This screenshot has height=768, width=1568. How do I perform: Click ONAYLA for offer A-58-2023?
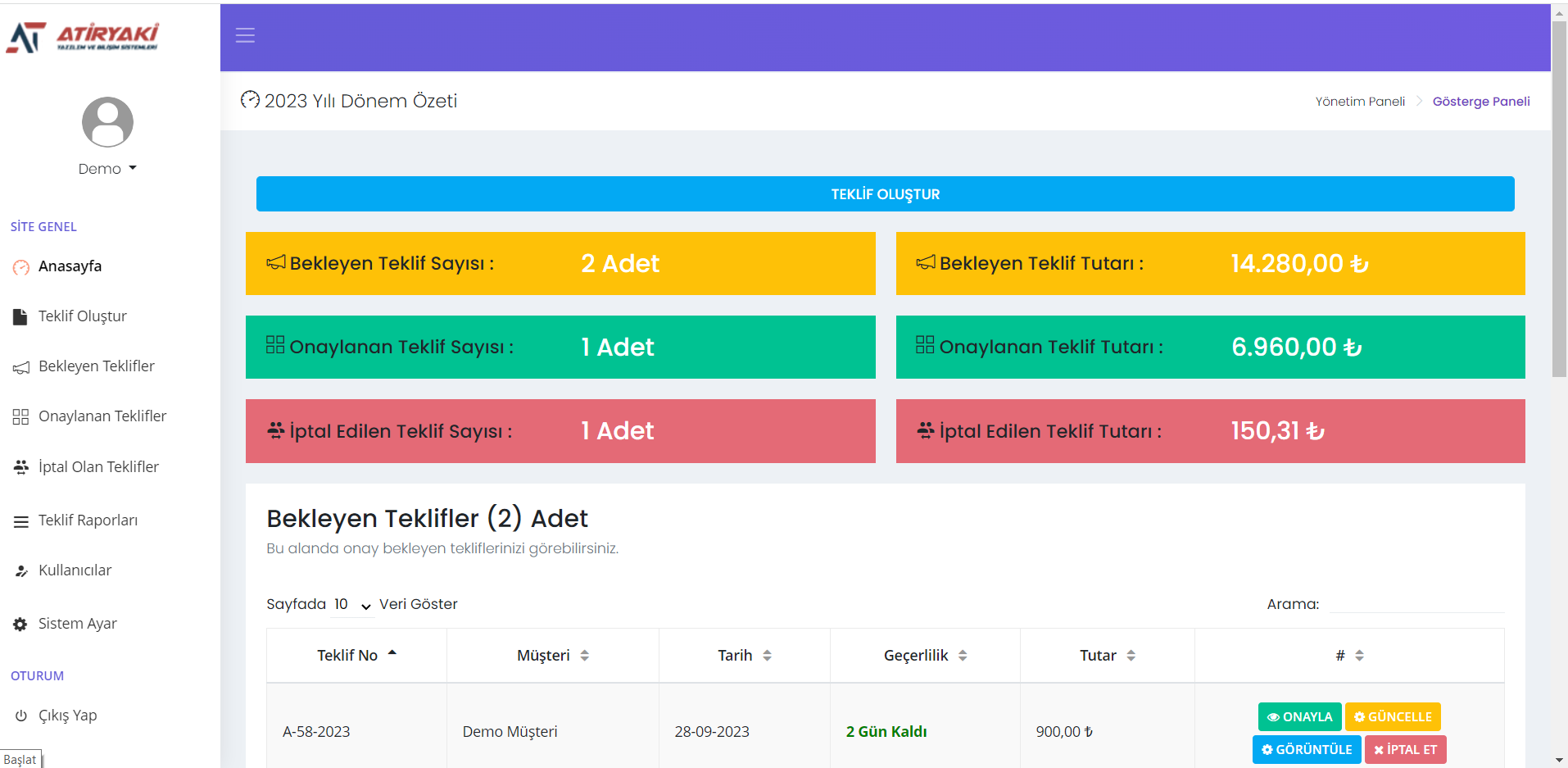[x=1299, y=717]
